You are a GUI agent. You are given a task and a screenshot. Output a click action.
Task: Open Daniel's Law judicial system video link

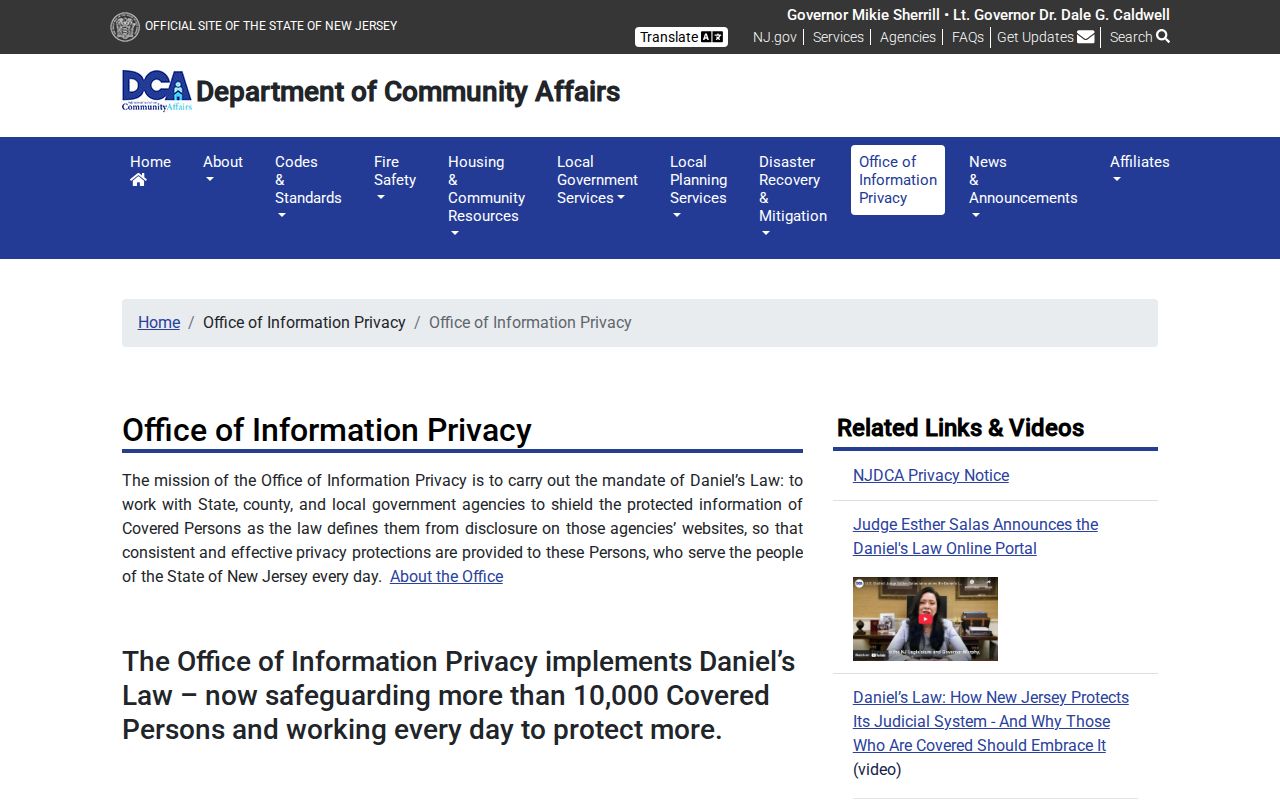(991, 721)
